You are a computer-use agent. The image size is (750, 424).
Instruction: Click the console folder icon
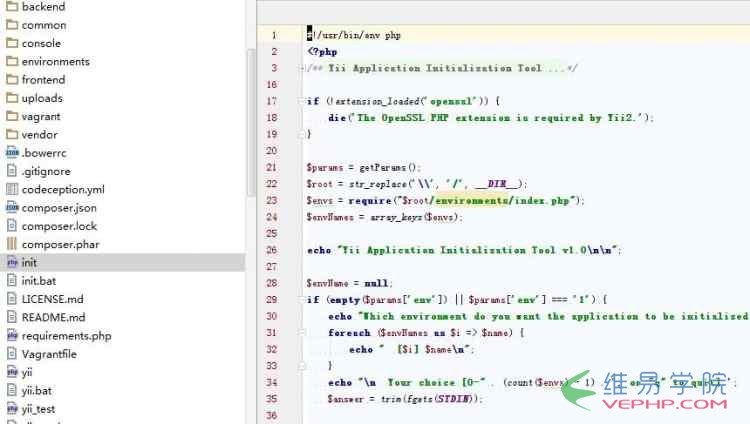(x=12, y=43)
